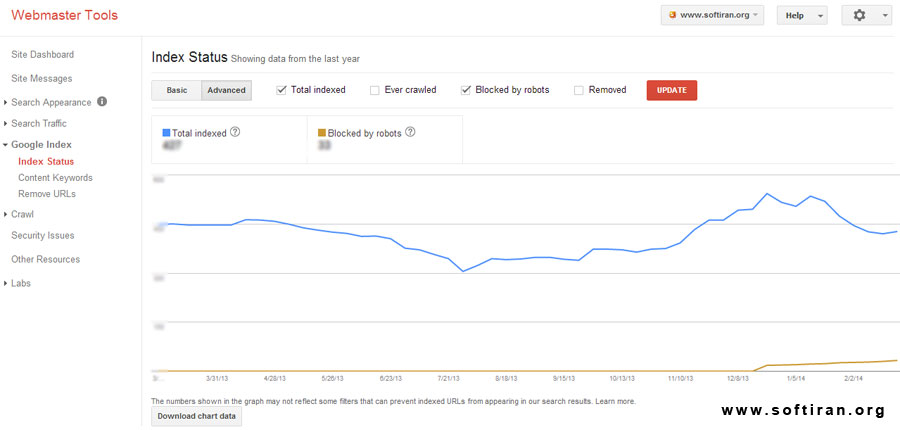Open the www.softiran.org site dropdown

point(713,16)
